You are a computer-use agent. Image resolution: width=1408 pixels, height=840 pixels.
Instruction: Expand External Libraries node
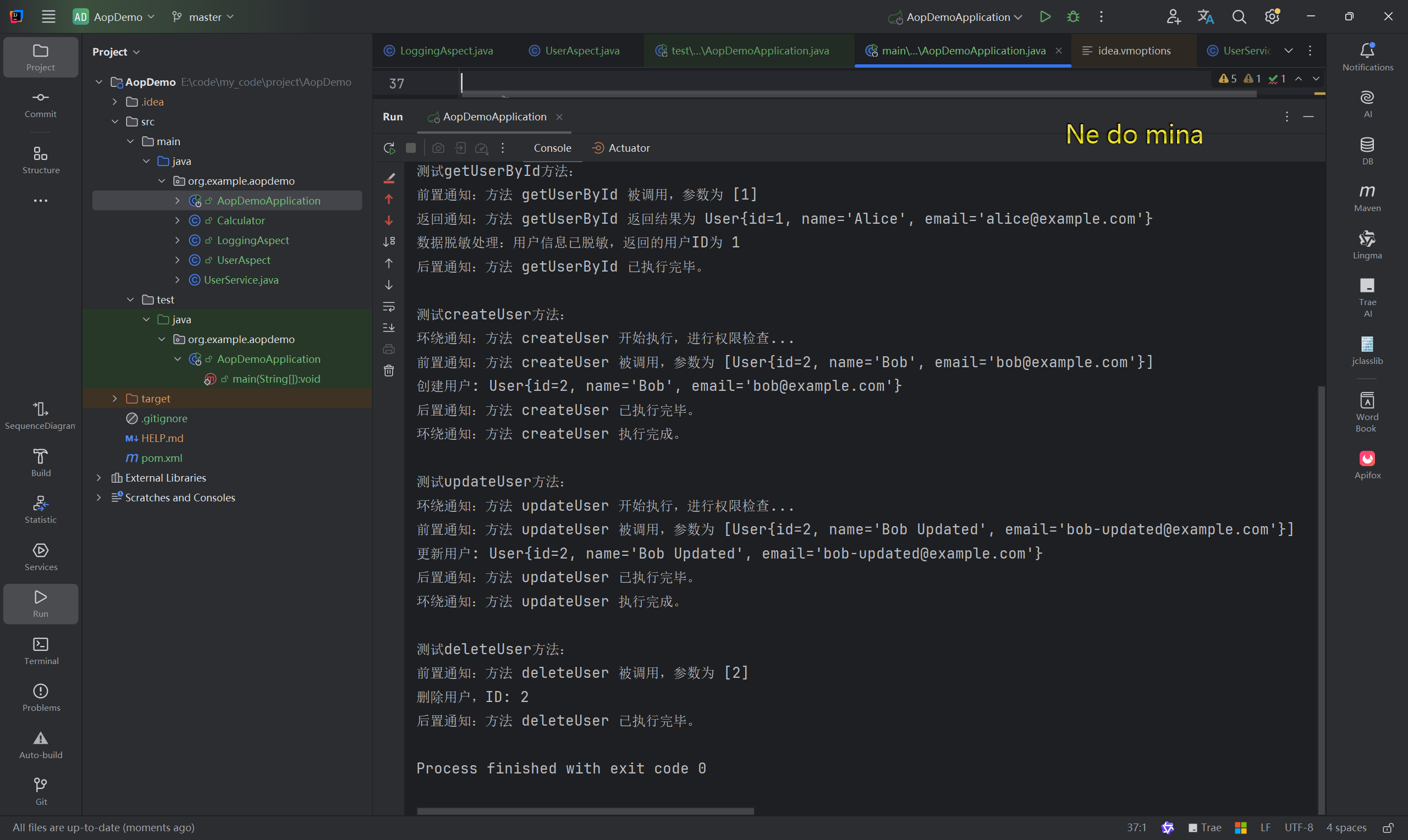99,478
